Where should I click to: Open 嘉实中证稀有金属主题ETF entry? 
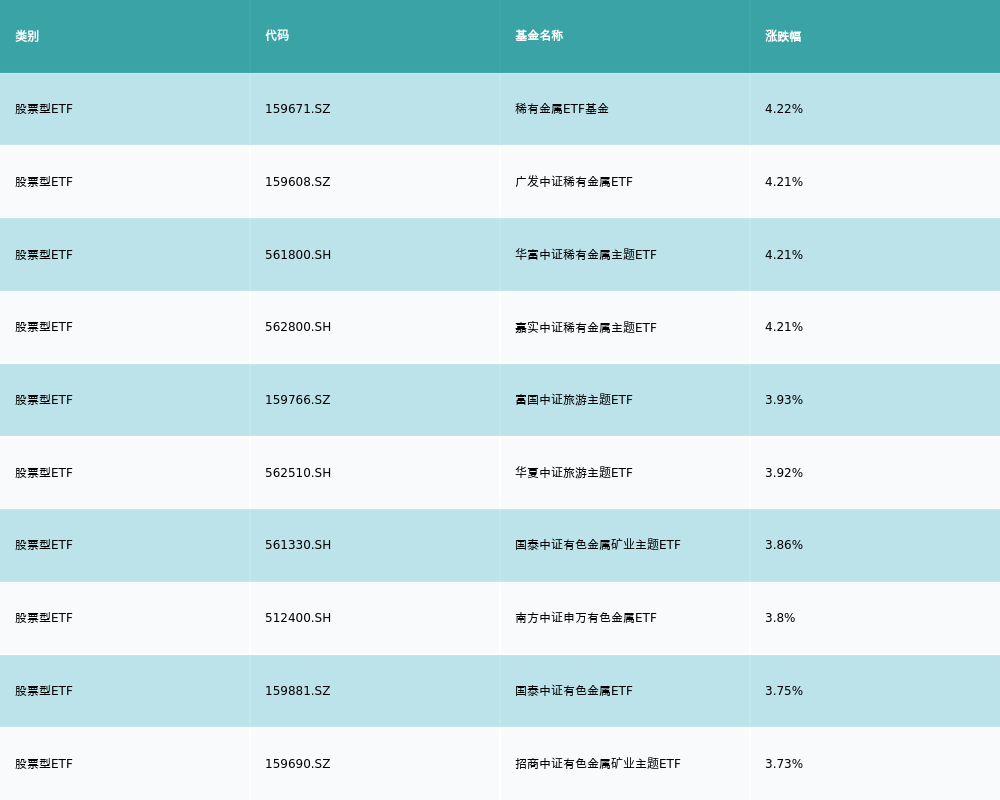point(586,327)
